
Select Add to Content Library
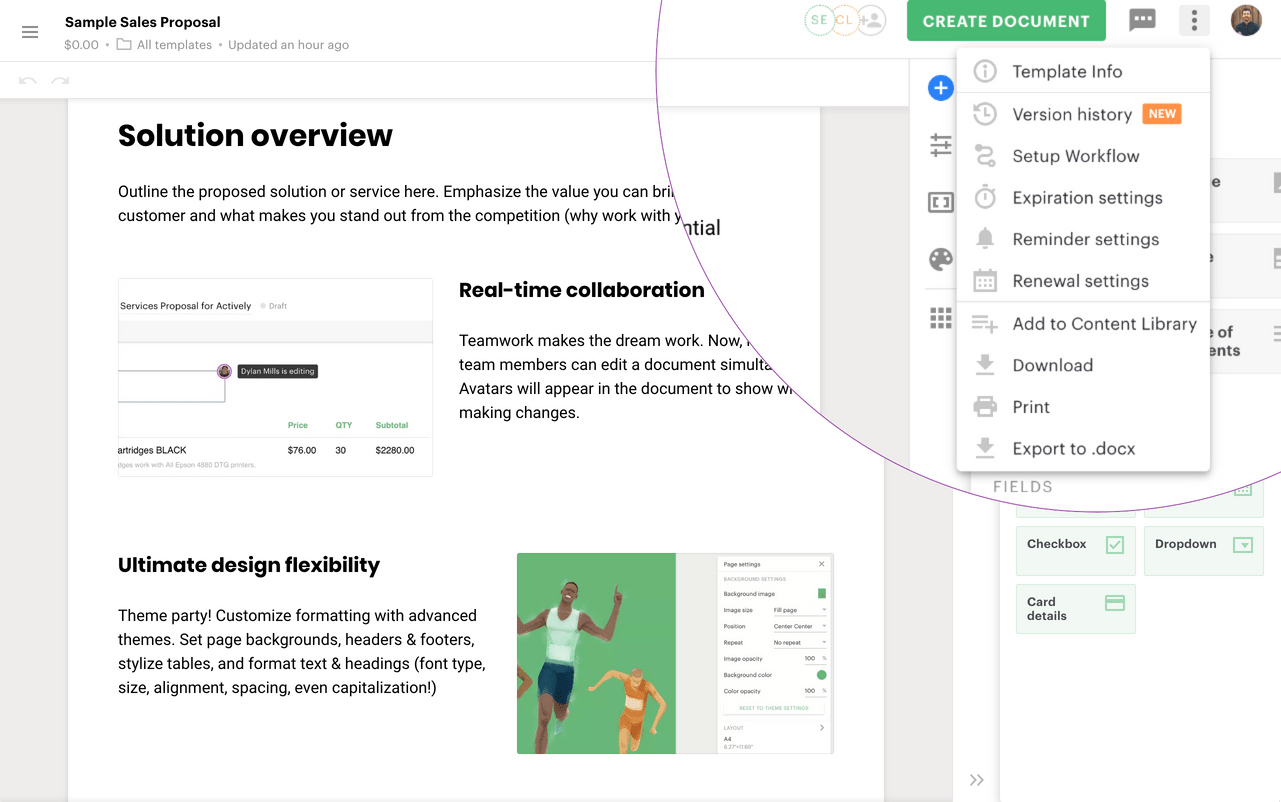coord(1083,324)
